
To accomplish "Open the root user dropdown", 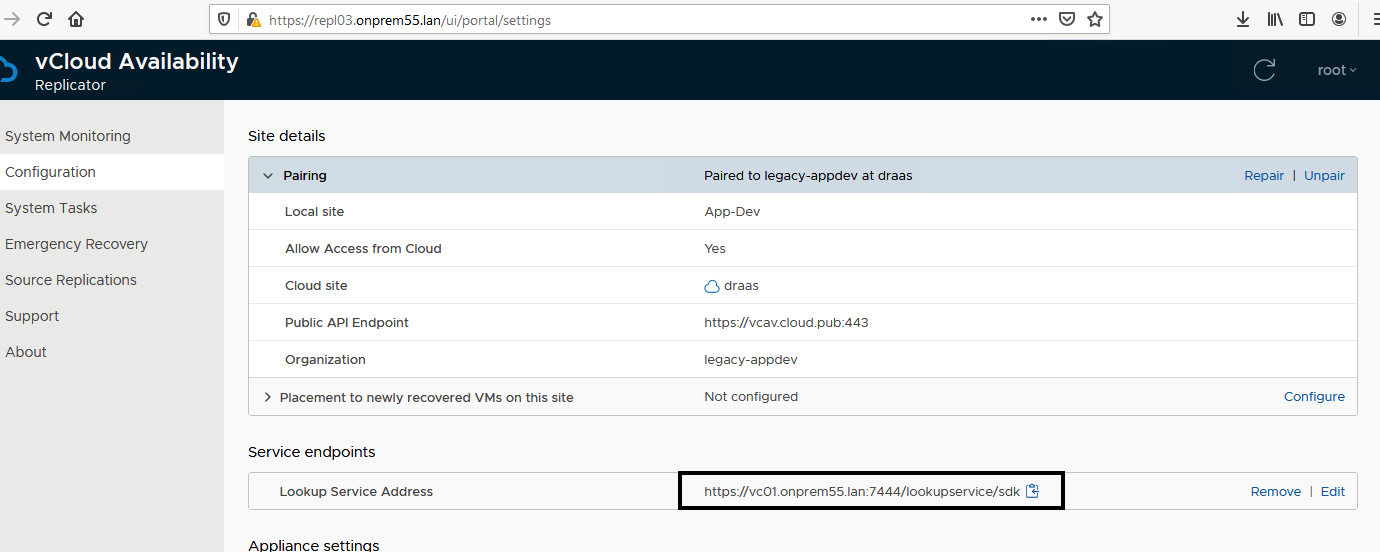I will [x=1337, y=70].
